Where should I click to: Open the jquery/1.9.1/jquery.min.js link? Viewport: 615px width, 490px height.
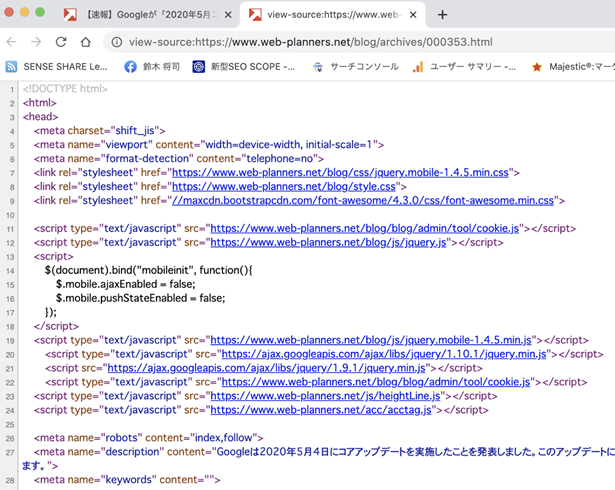click(x=266, y=368)
